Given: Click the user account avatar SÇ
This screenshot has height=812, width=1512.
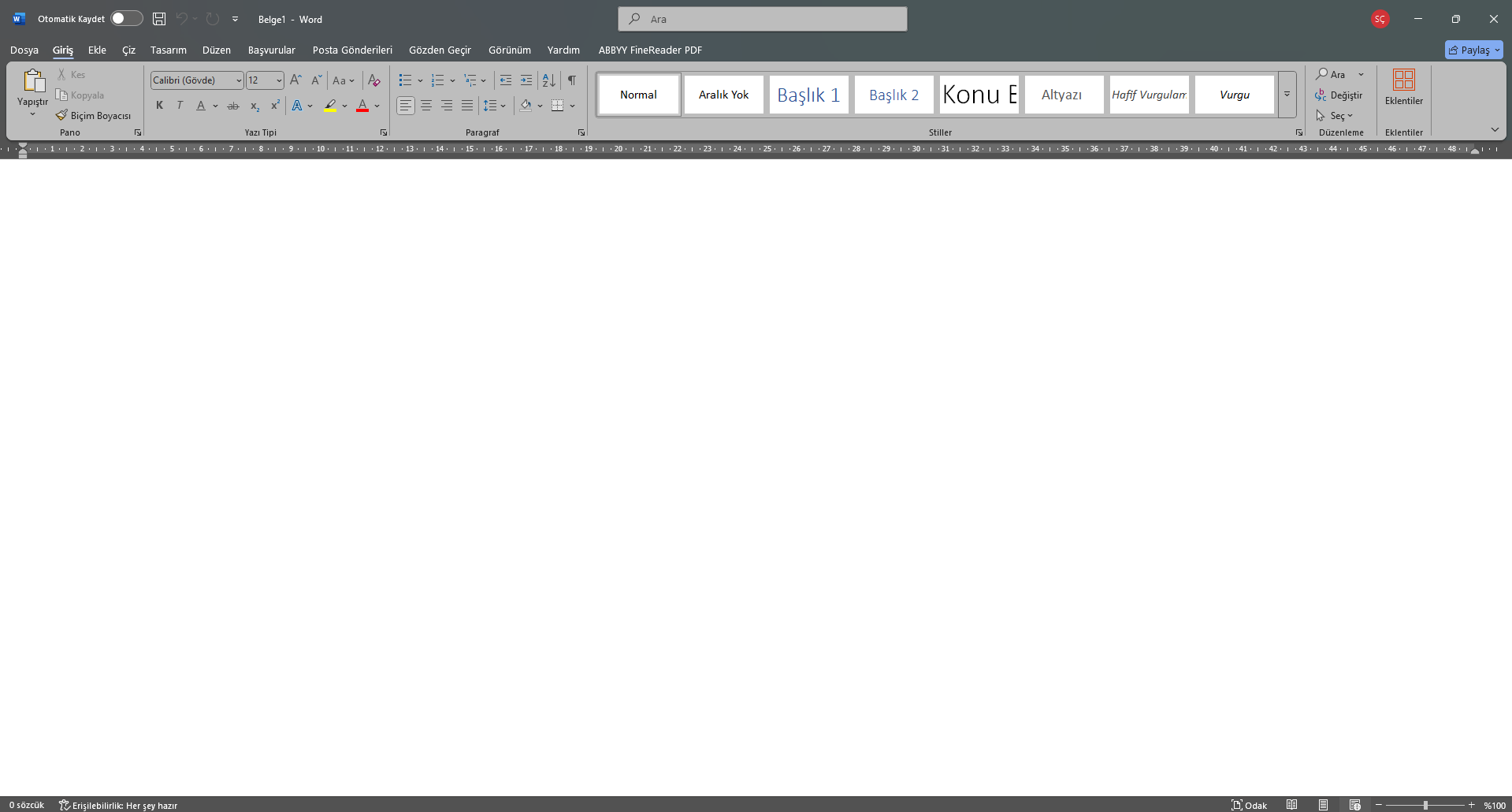Looking at the screenshot, I should click(1380, 19).
